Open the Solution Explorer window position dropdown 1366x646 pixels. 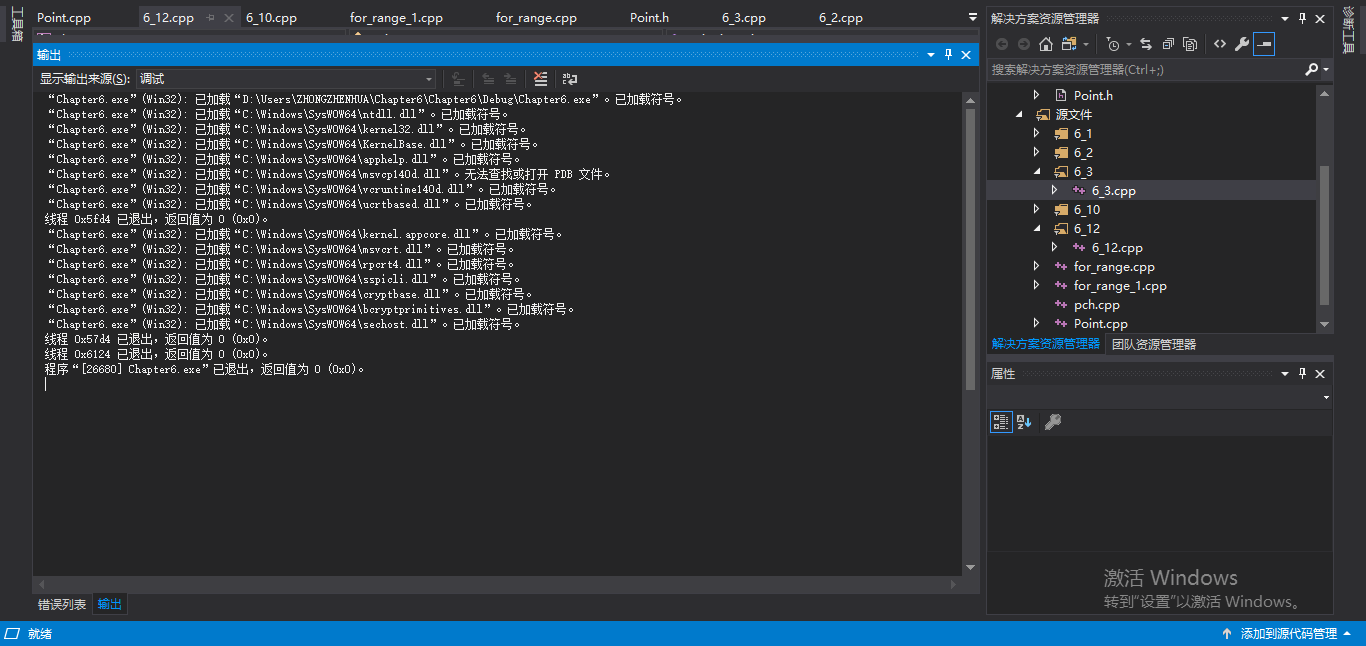point(1284,18)
